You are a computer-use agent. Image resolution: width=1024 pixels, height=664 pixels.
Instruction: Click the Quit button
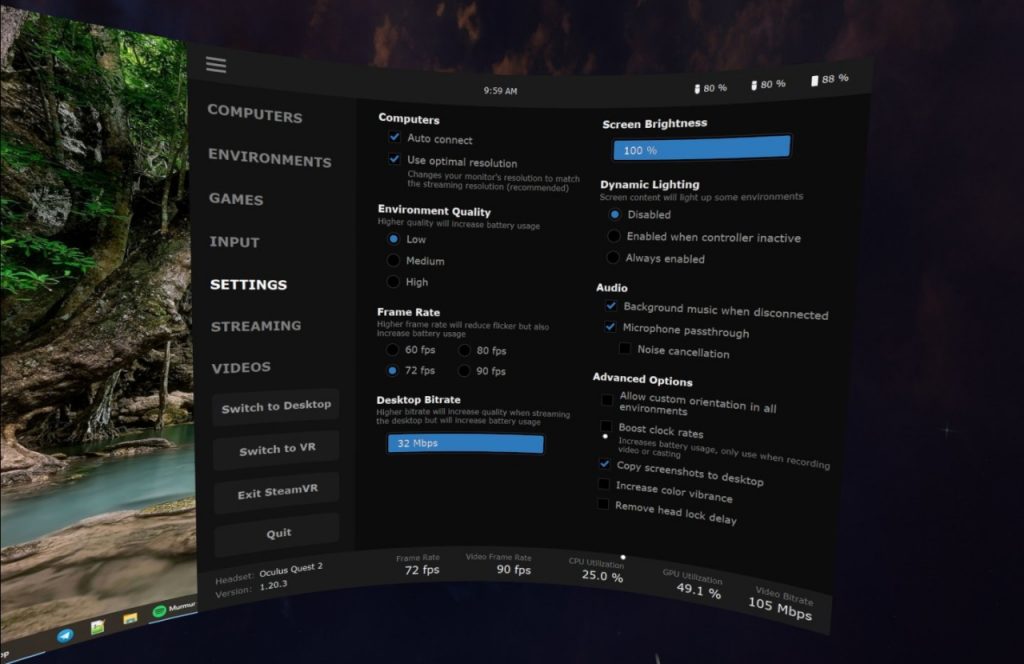tap(278, 533)
